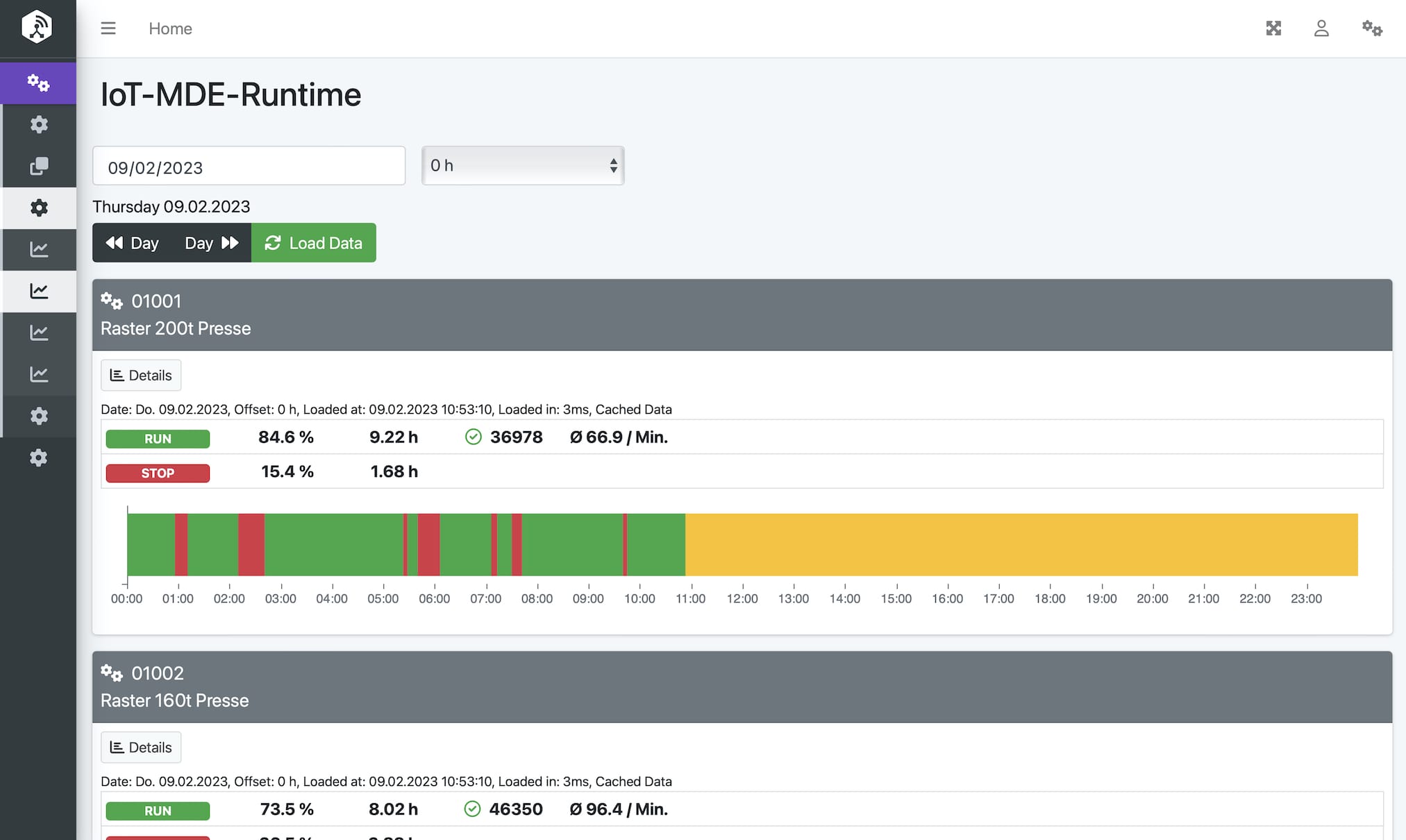
Task: Click the 23:00 timeline axis label
Action: [1306, 599]
